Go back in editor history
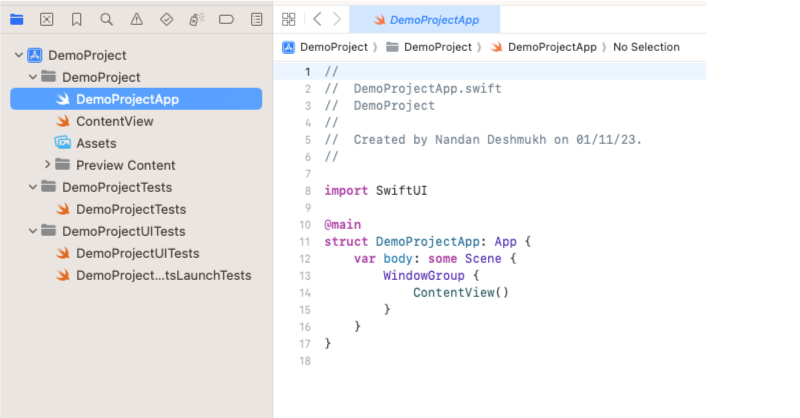Image resolution: width=800 pixels, height=418 pixels. tap(317, 19)
